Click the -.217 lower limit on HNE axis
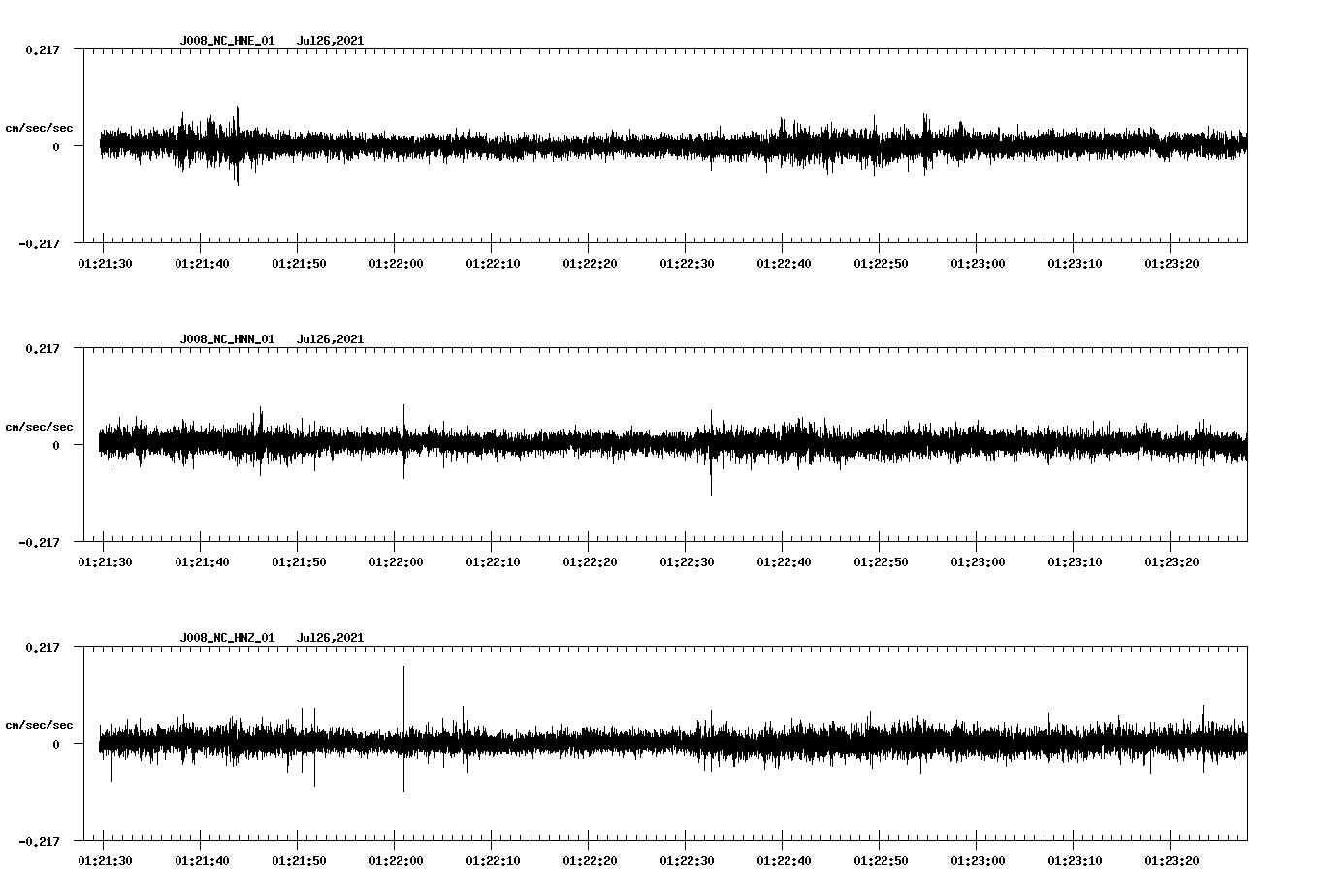Image resolution: width=1317 pixels, height=896 pixels. pos(39,243)
